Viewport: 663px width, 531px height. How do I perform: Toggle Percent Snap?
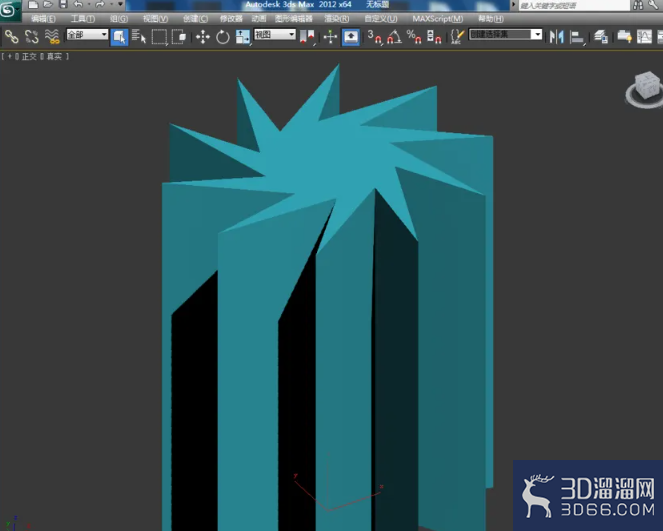[x=414, y=37]
